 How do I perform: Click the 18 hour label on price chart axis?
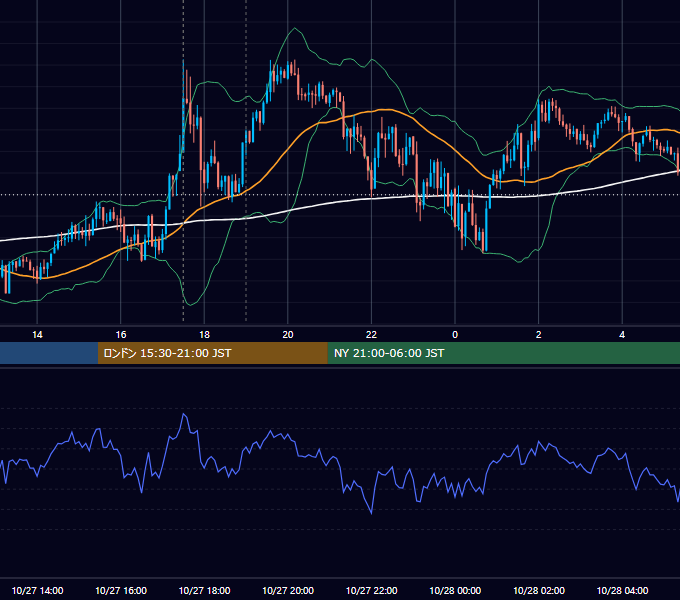pos(204,335)
